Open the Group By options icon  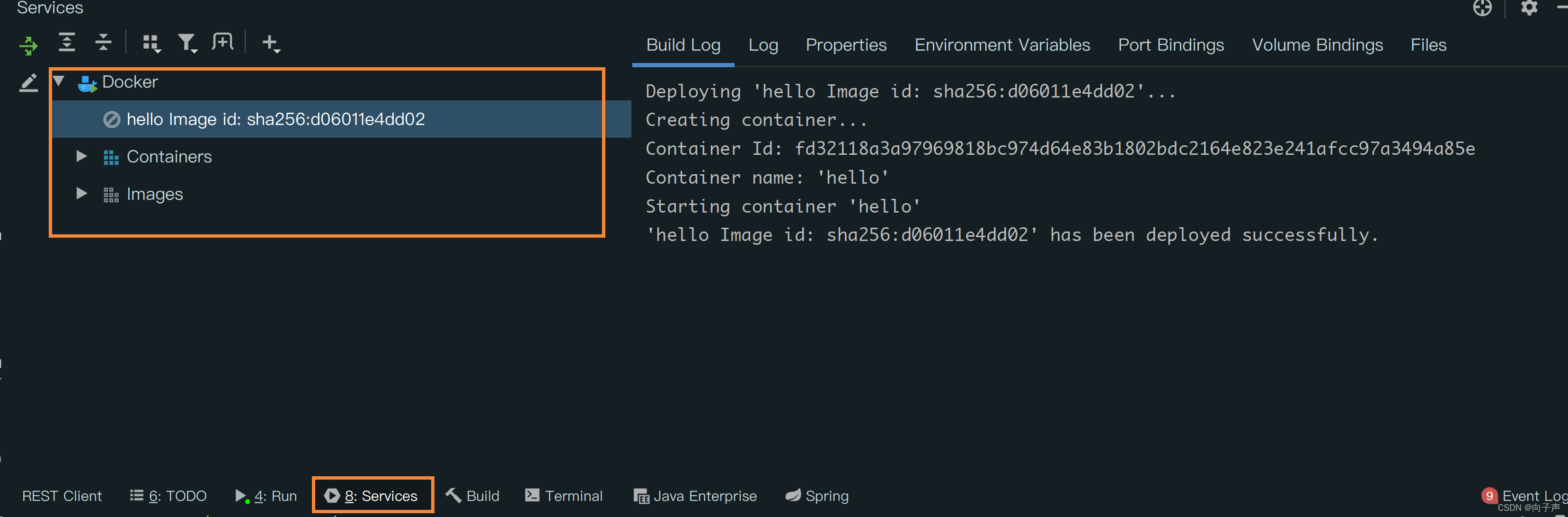point(151,43)
